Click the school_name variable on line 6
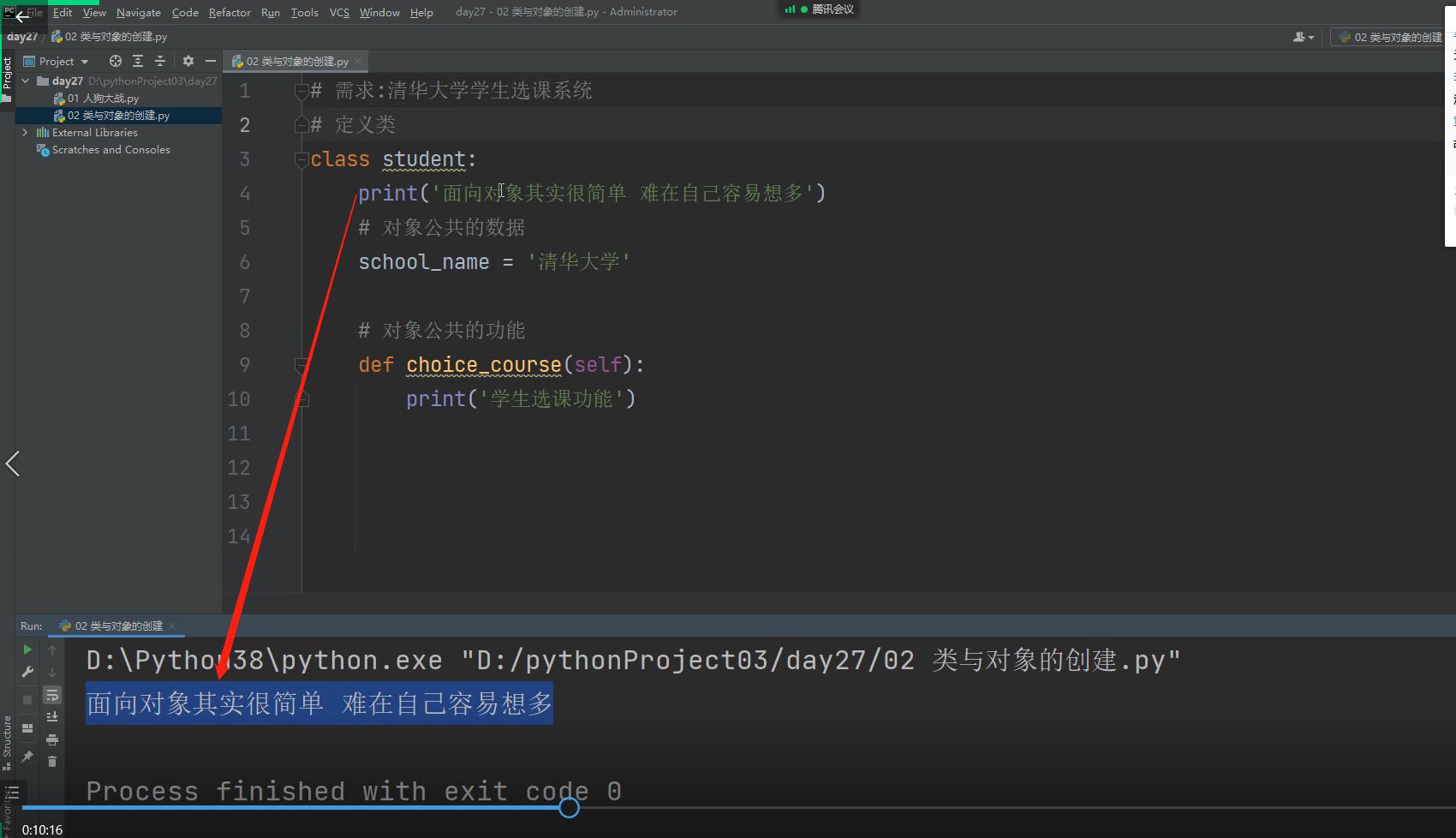The image size is (1456, 838). coord(424,262)
